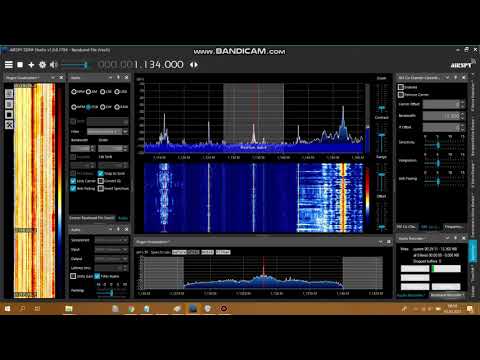
Task: Click the filter Order spinner
Action: [113, 148]
